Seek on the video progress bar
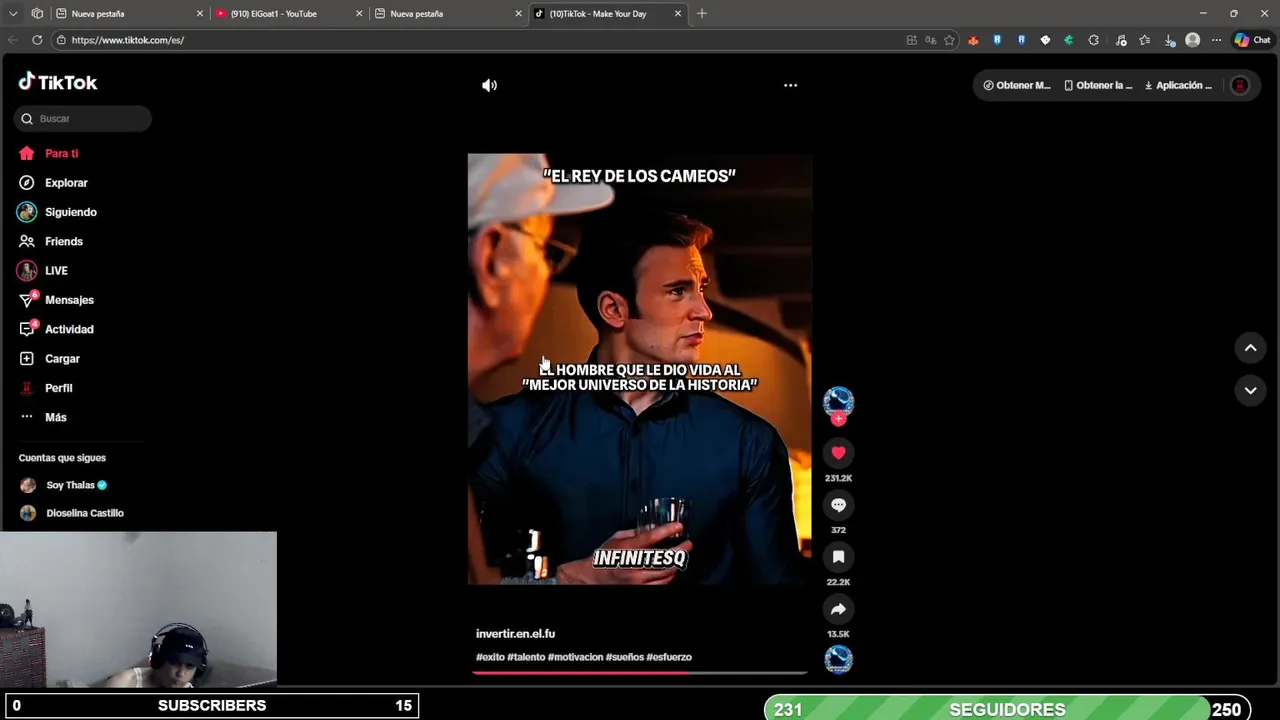The width and height of the screenshot is (1280, 720). (x=640, y=673)
